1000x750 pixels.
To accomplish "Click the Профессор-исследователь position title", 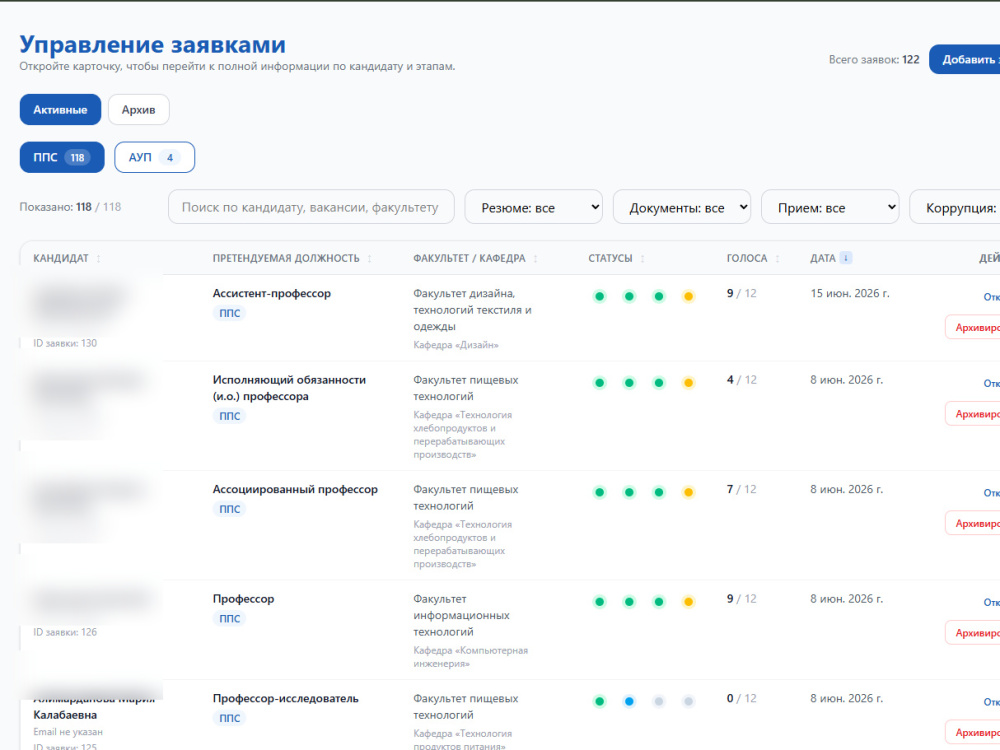I will point(286,698).
